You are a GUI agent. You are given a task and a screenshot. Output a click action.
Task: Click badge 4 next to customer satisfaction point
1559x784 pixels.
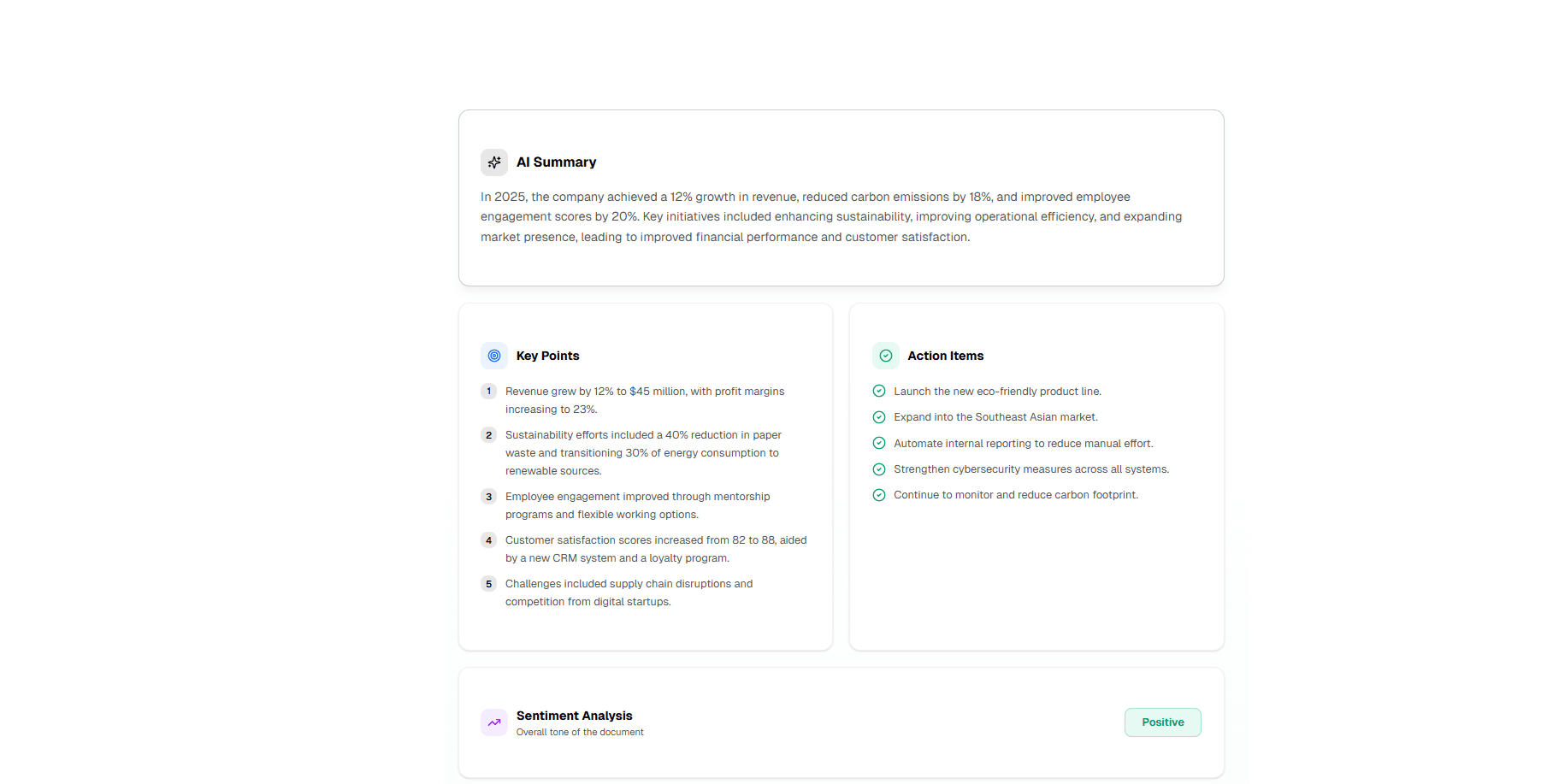[x=488, y=539]
